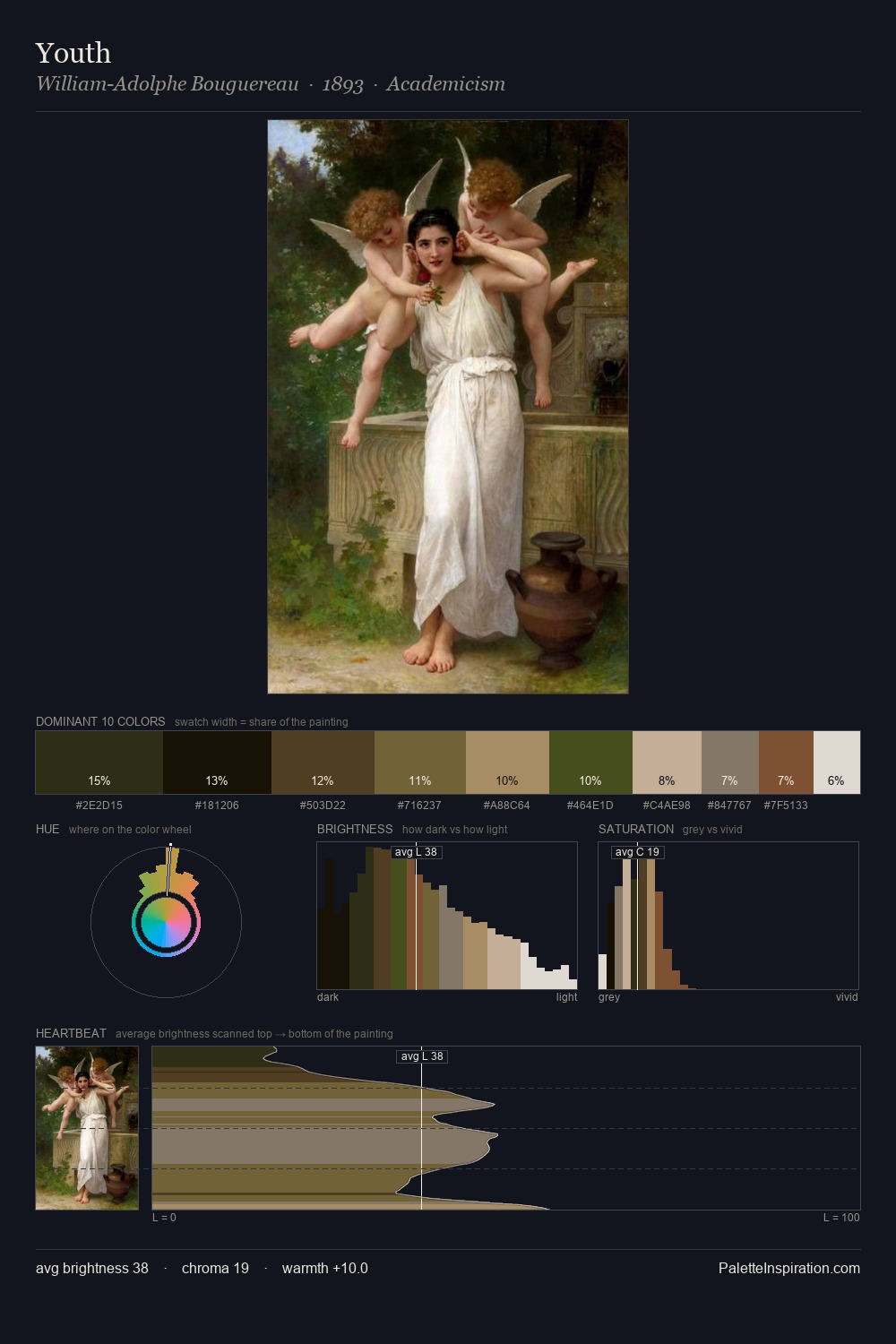The width and height of the screenshot is (896, 1344).
Task: Click 'avg brightness 38' footer stat
Action: 92,1268
